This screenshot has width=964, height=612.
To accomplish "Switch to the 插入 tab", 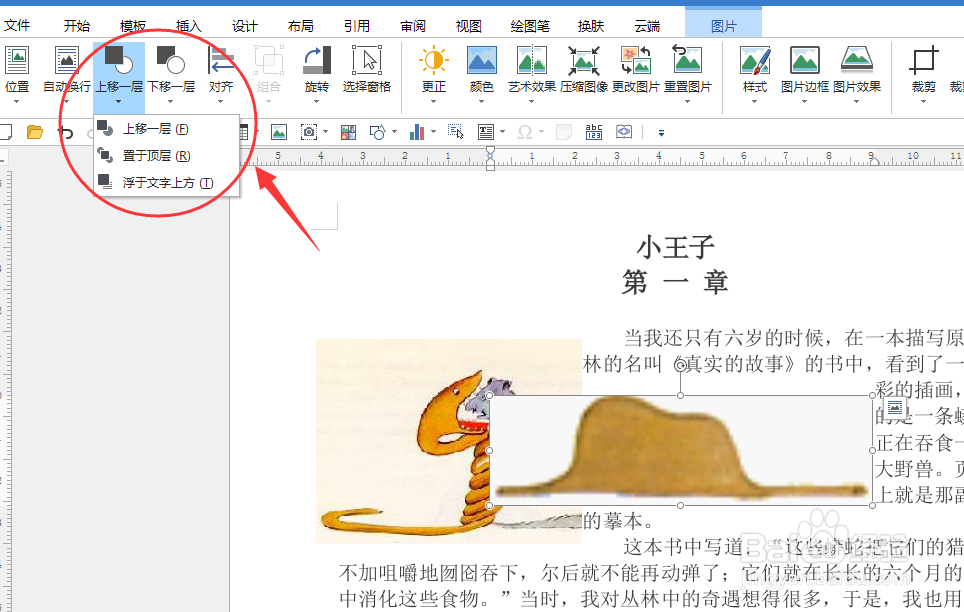I will coord(189,26).
